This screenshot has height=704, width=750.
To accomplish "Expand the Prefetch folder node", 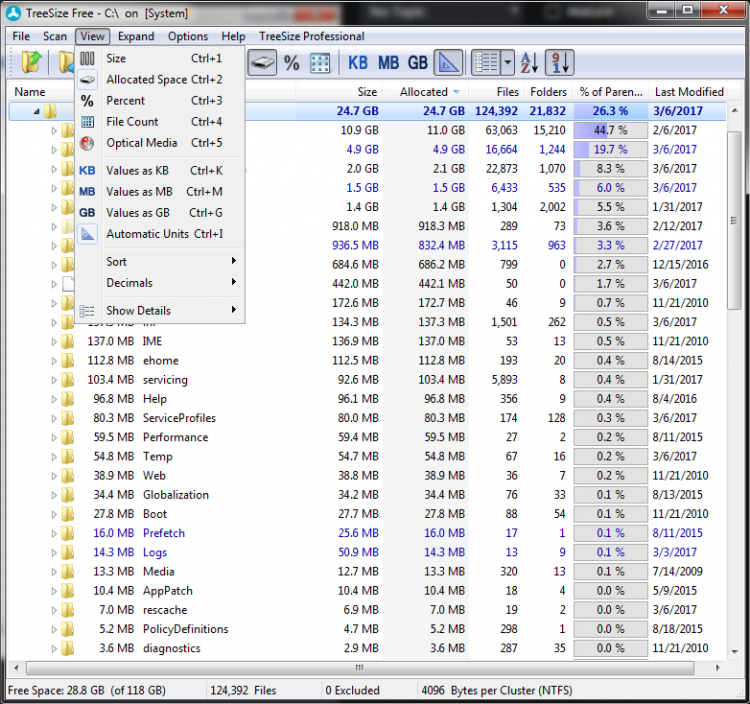I will pos(54,533).
